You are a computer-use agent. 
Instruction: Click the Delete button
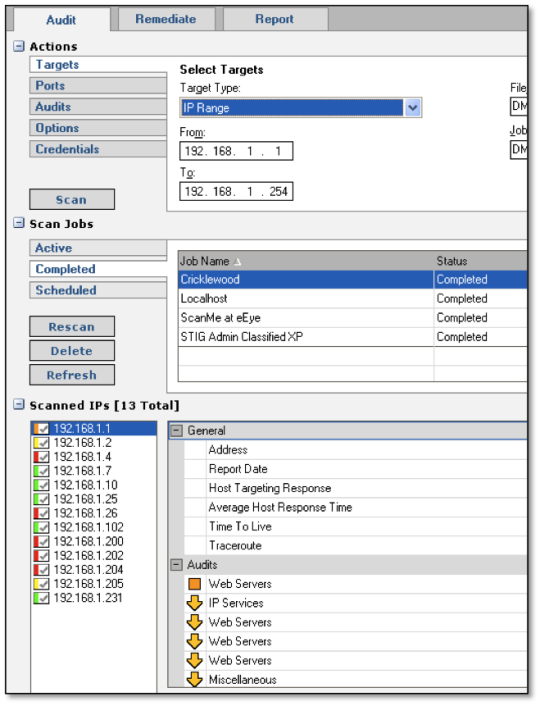[x=72, y=351]
